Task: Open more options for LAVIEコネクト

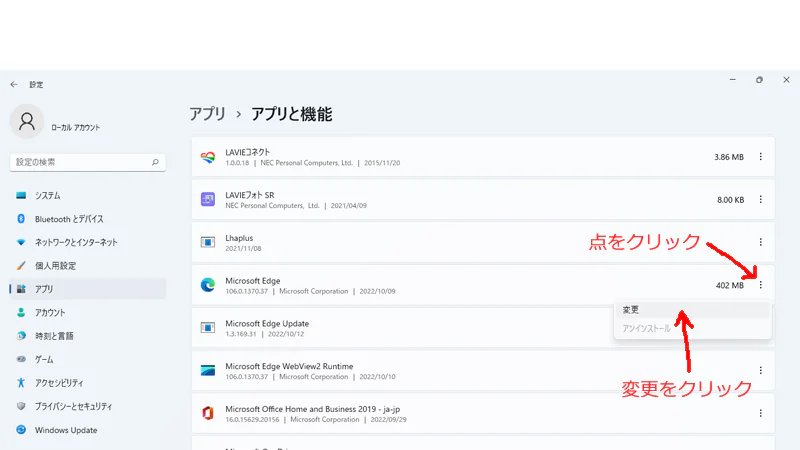Action: click(x=760, y=157)
